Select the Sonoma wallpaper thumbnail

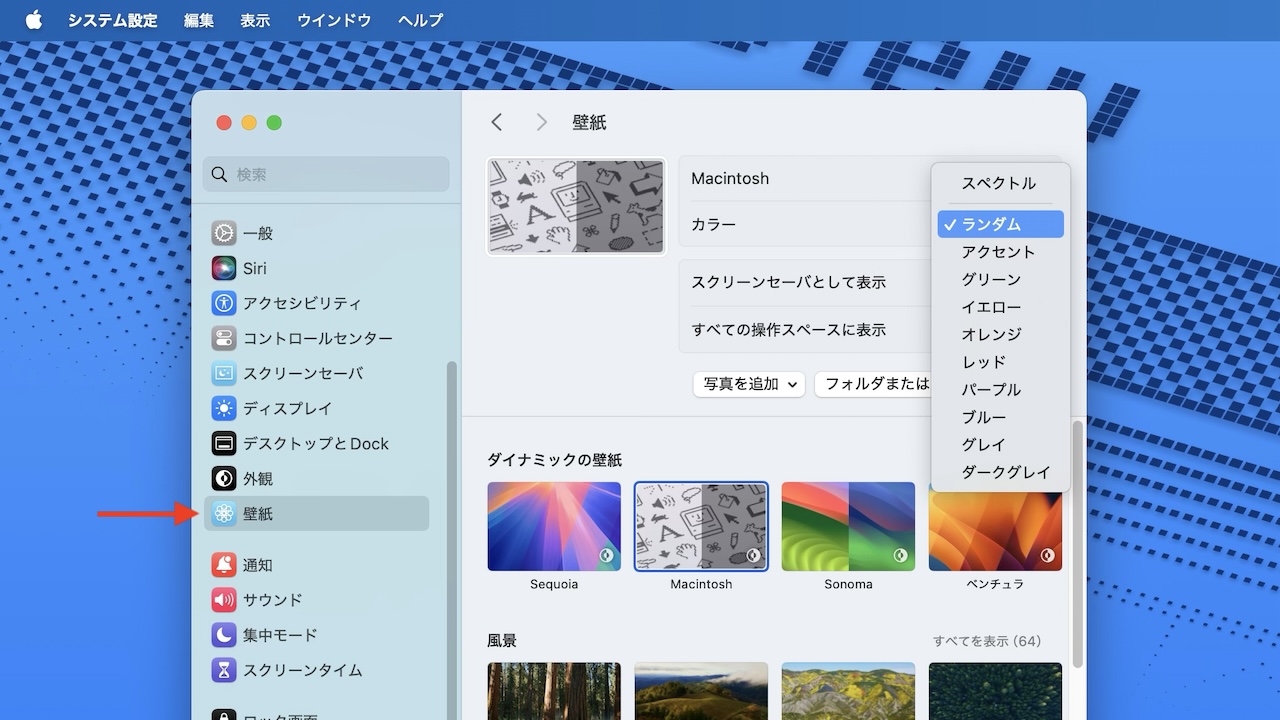click(x=848, y=526)
